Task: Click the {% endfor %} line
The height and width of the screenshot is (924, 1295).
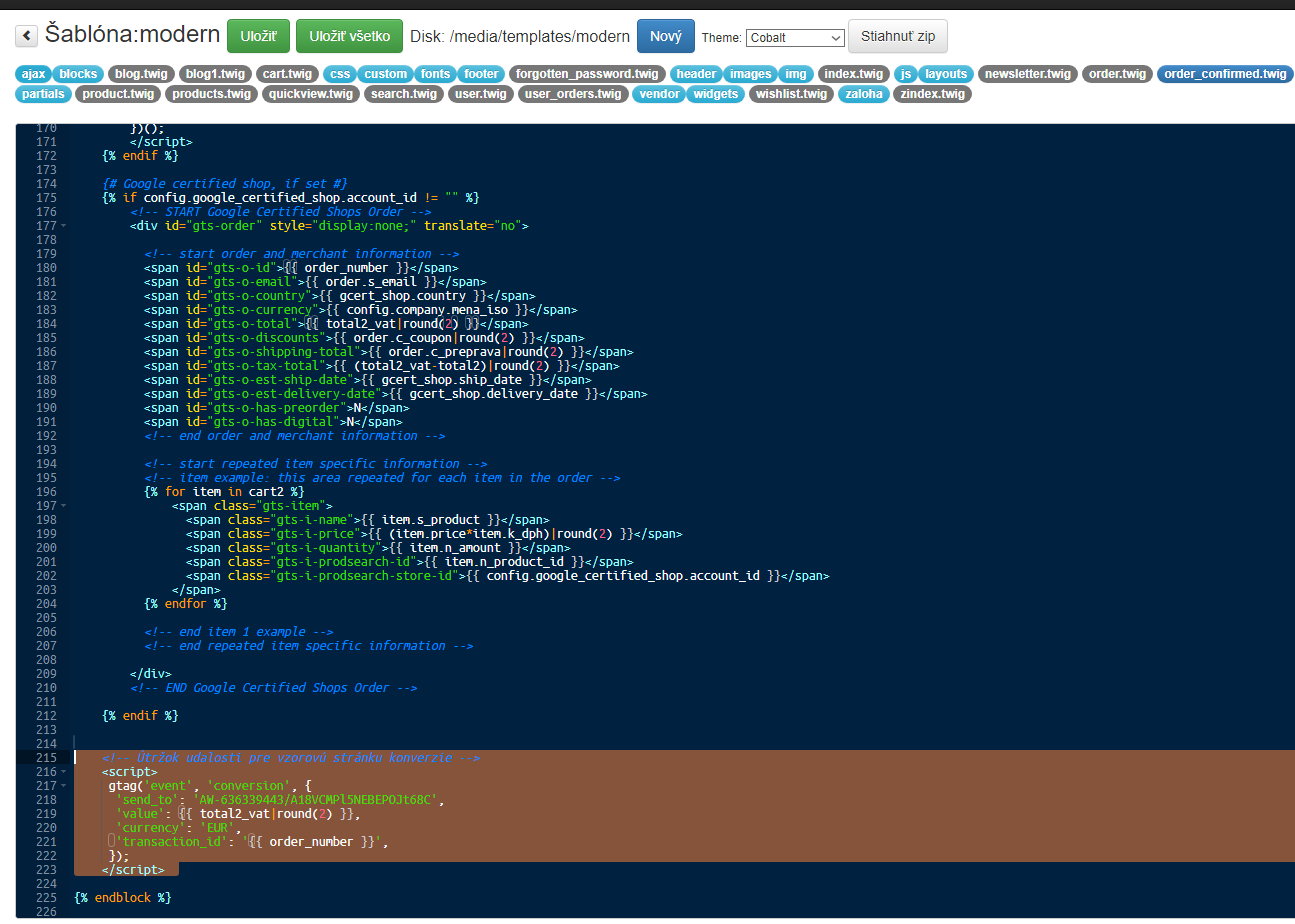Action: tap(186, 604)
